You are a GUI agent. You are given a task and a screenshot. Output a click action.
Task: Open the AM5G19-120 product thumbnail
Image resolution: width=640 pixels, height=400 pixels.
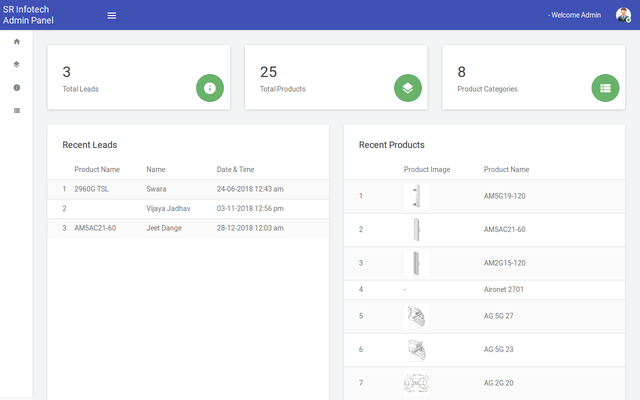click(416, 196)
